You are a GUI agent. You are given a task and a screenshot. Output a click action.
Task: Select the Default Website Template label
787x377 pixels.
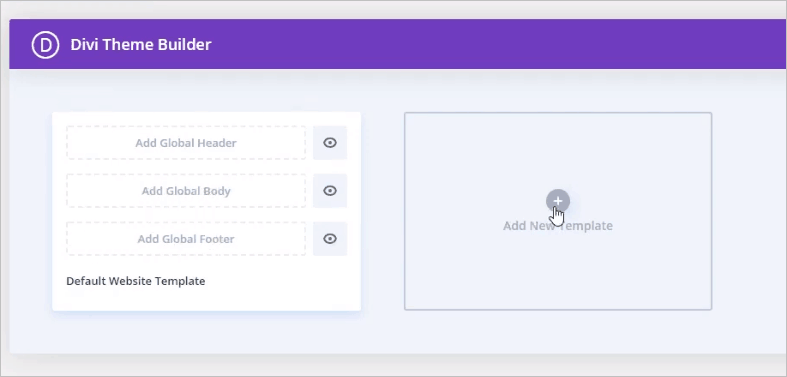click(136, 281)
